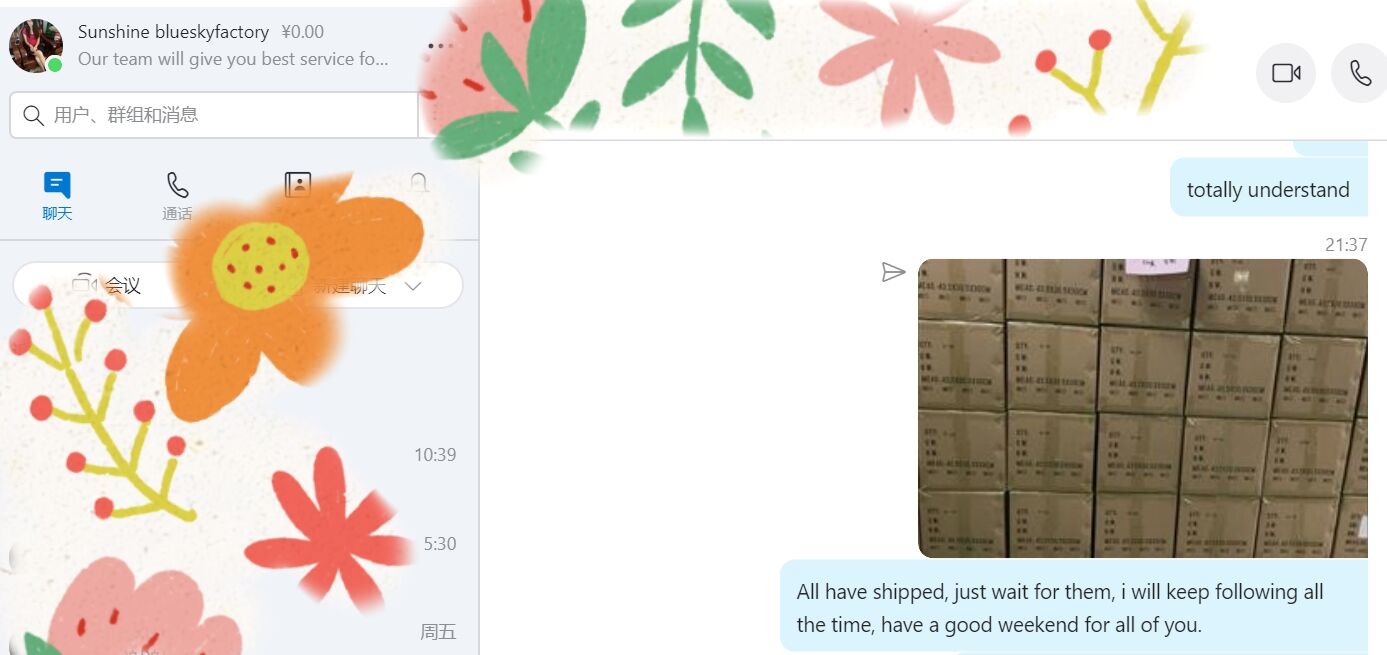Select the 'totally understand' message bubble

[x=1268, y=190]
